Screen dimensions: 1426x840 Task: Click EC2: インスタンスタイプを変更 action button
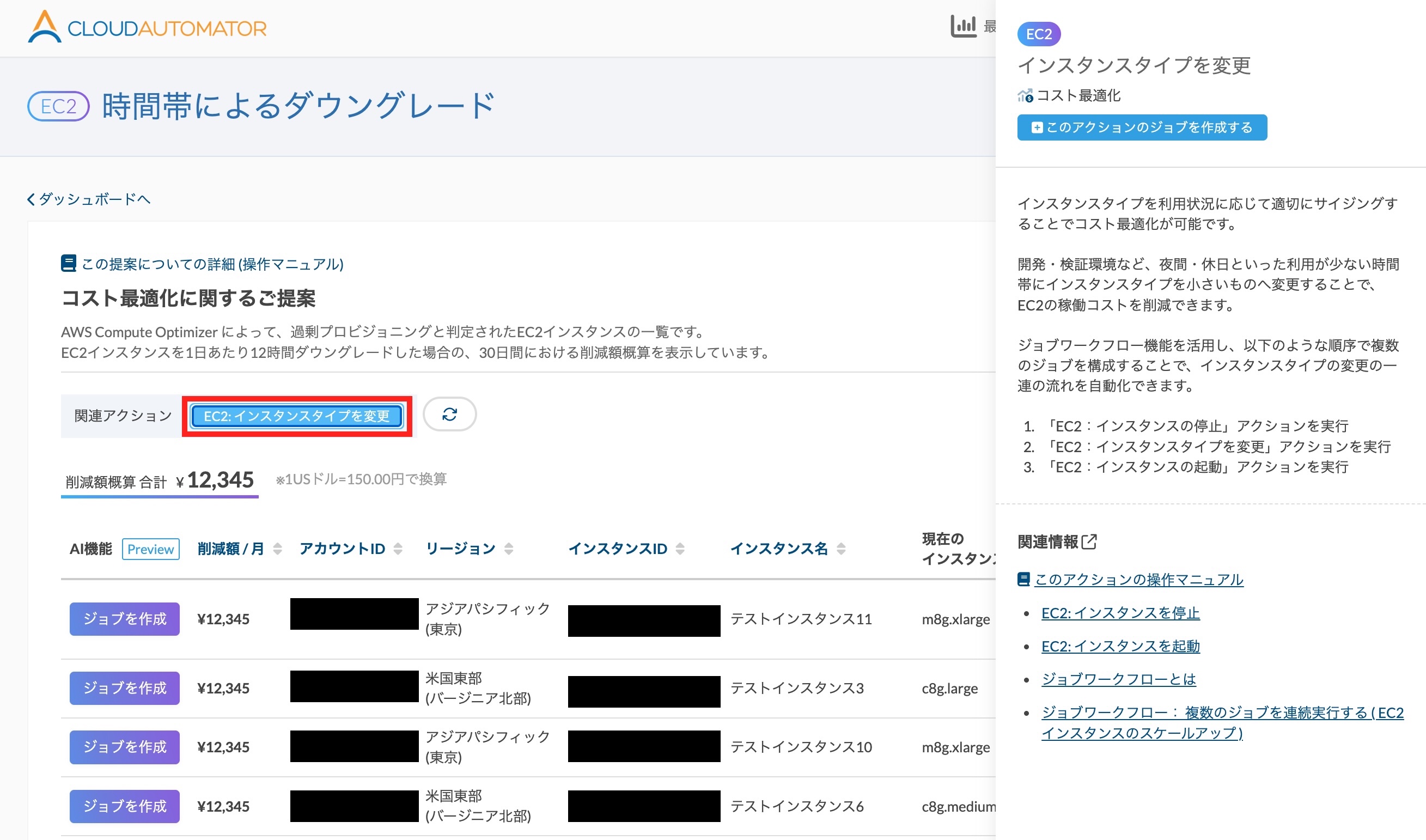tap(297, 416)
